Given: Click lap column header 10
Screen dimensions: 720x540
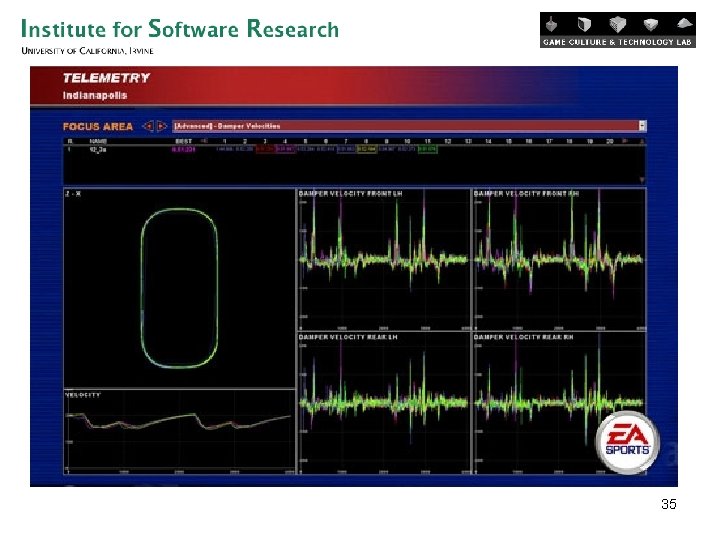Looking at the screenshot, I should pyautogui.click(x=407, y=141).
